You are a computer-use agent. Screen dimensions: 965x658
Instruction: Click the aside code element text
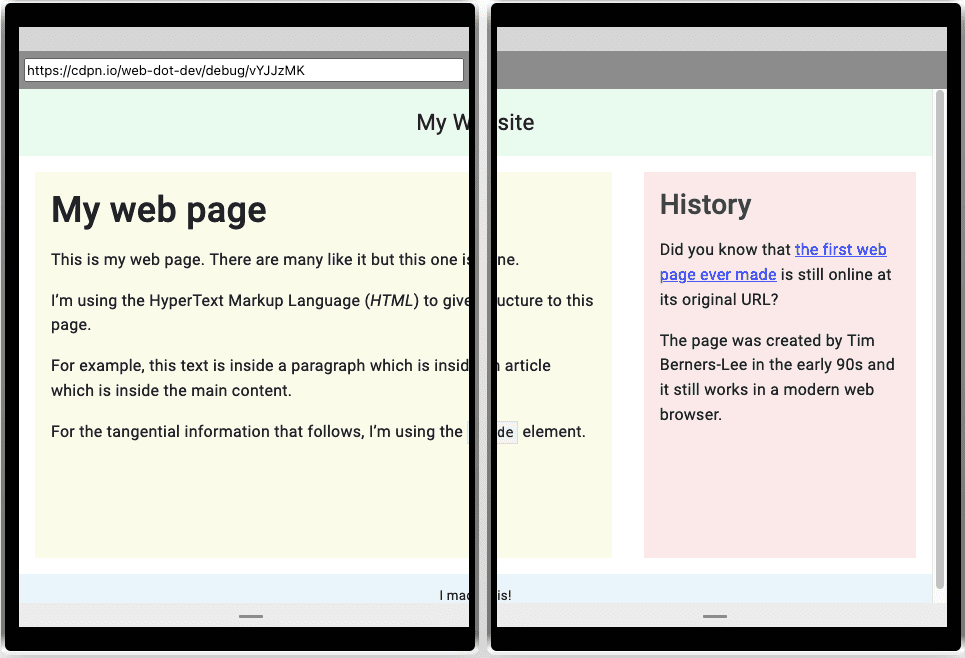pyautogui.click(x=502, y=431)
